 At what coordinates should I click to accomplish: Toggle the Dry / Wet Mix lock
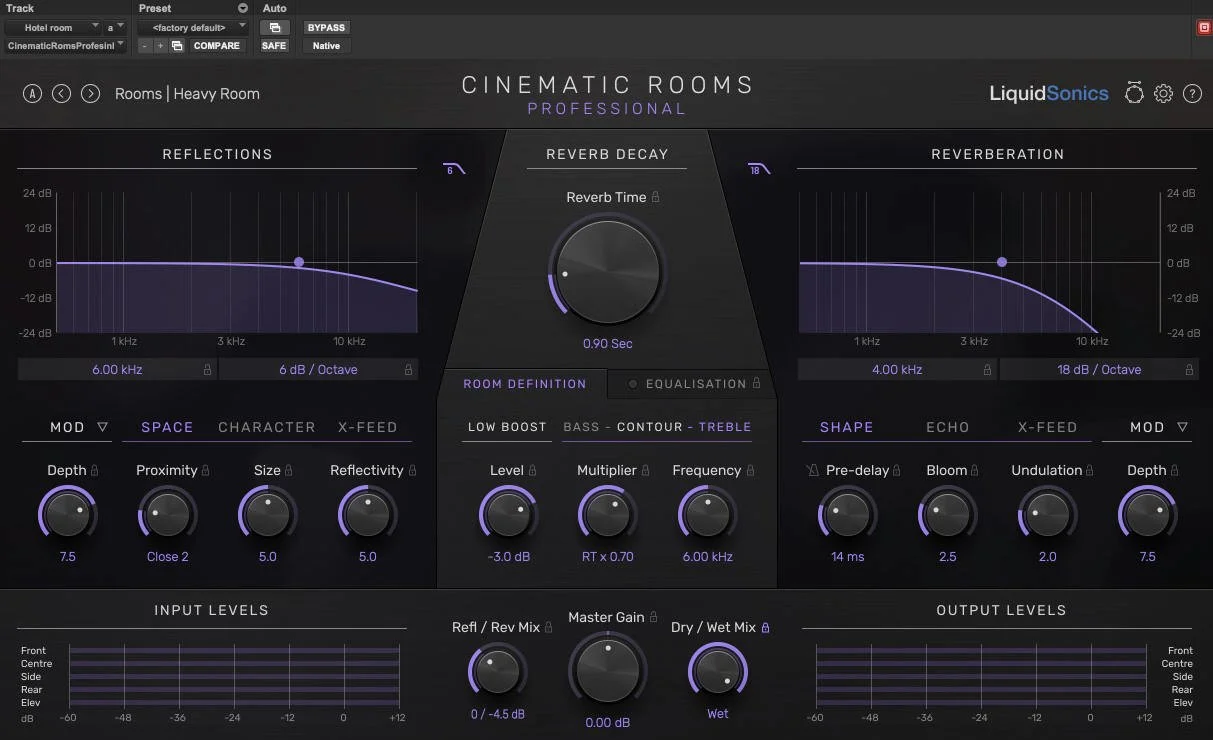coord(766,627)
